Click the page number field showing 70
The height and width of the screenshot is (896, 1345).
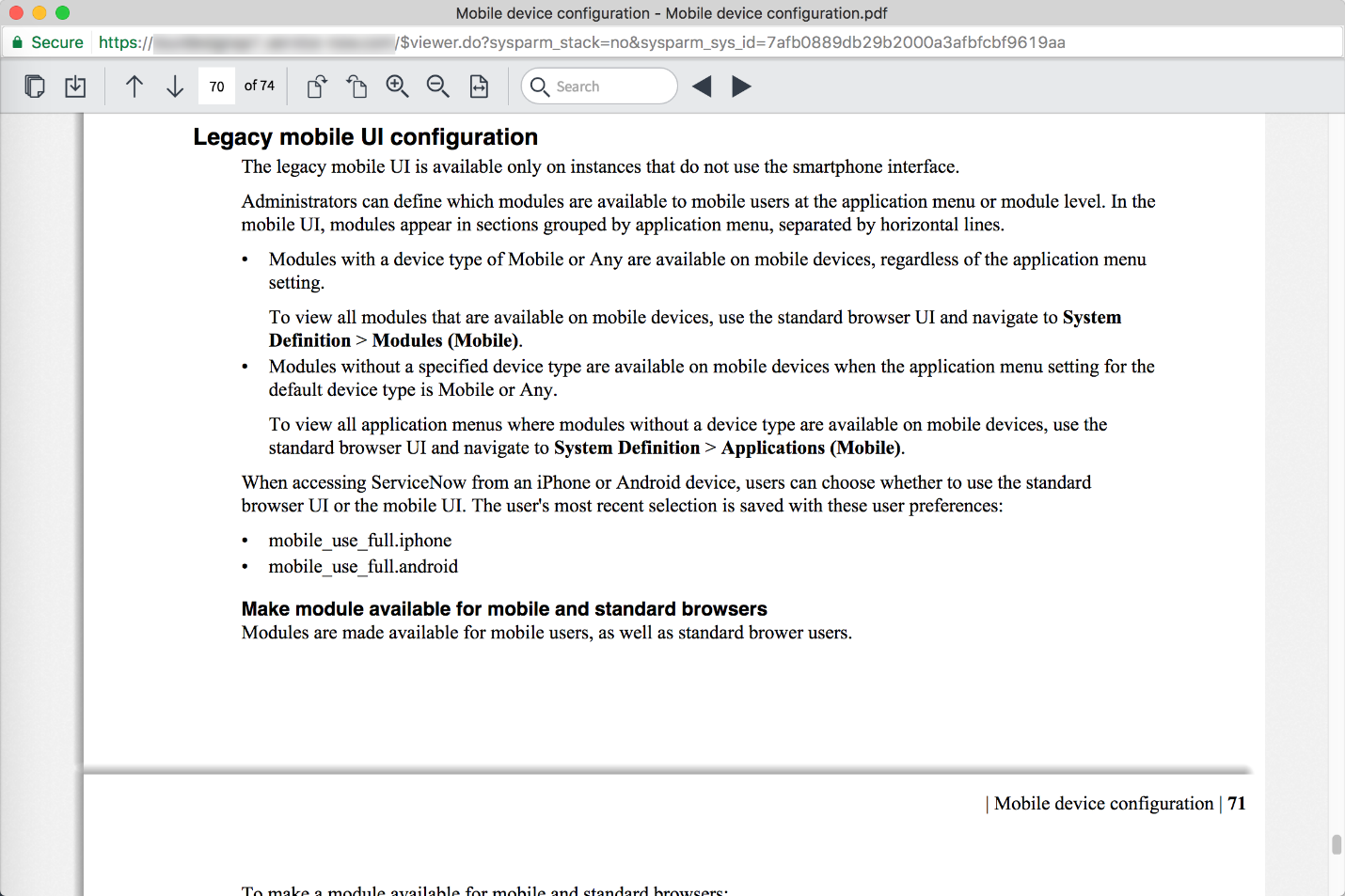pos(217,86)
